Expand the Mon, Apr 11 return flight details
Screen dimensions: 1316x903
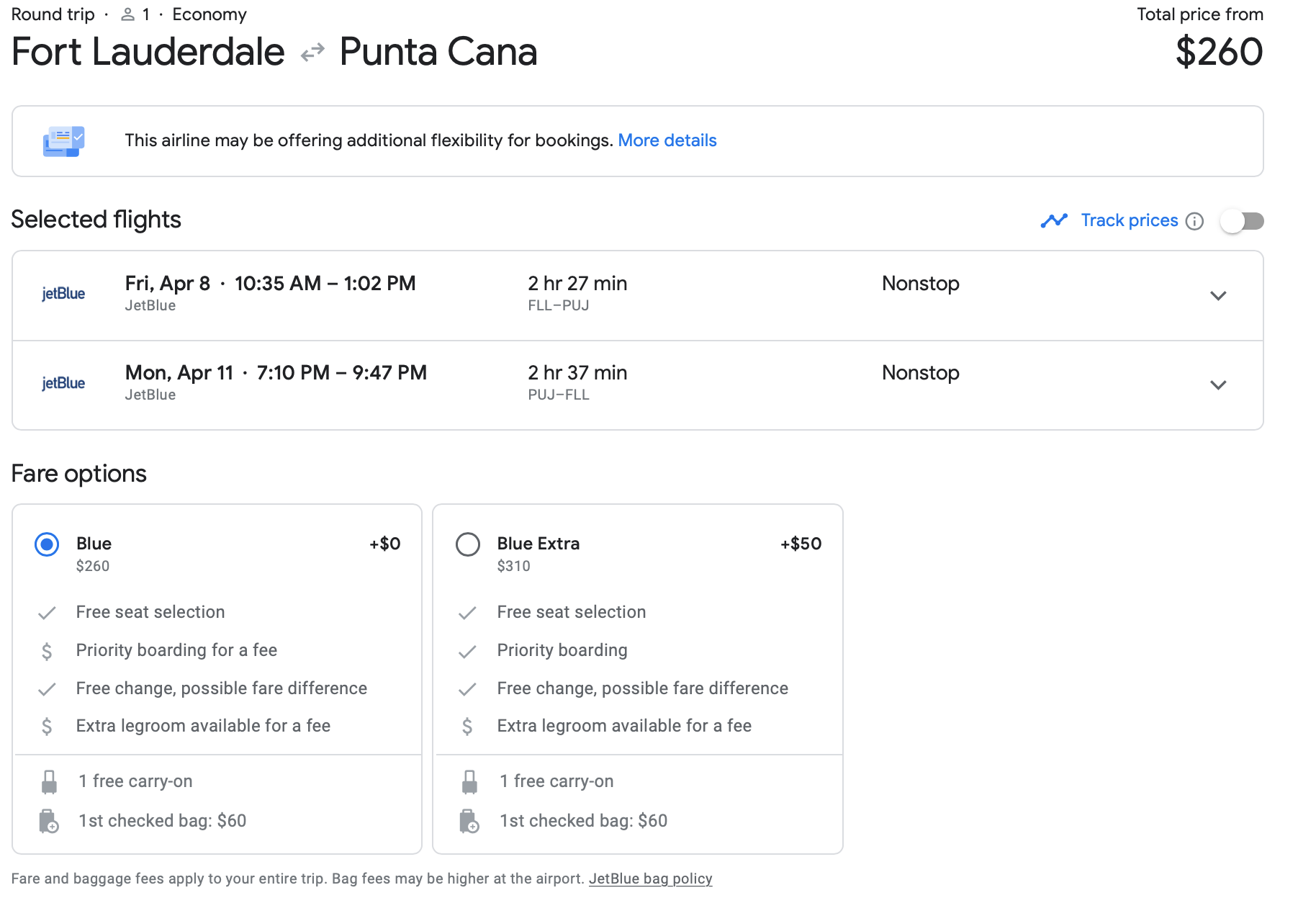(1217, 385)
